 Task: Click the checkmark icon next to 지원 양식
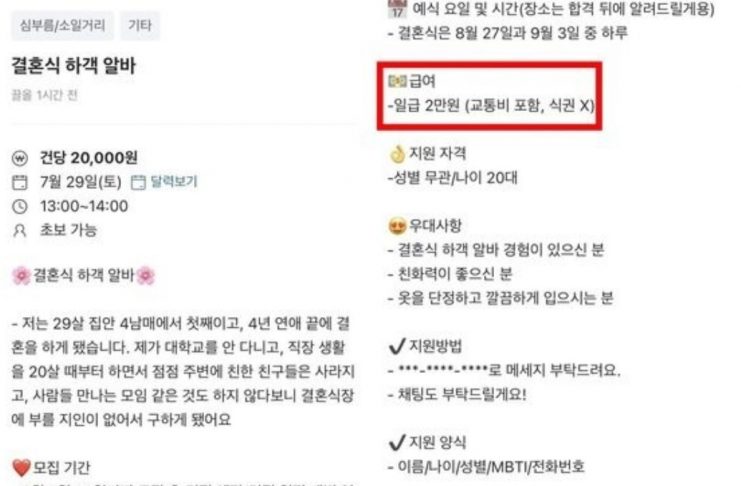pyautogui.click(x=397, y=443)
